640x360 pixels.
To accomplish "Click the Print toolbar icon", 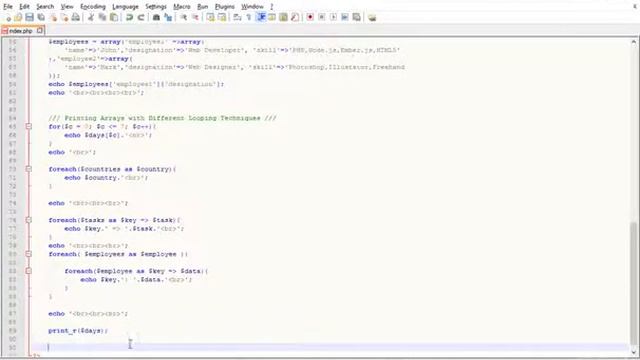I will (76, 17).
